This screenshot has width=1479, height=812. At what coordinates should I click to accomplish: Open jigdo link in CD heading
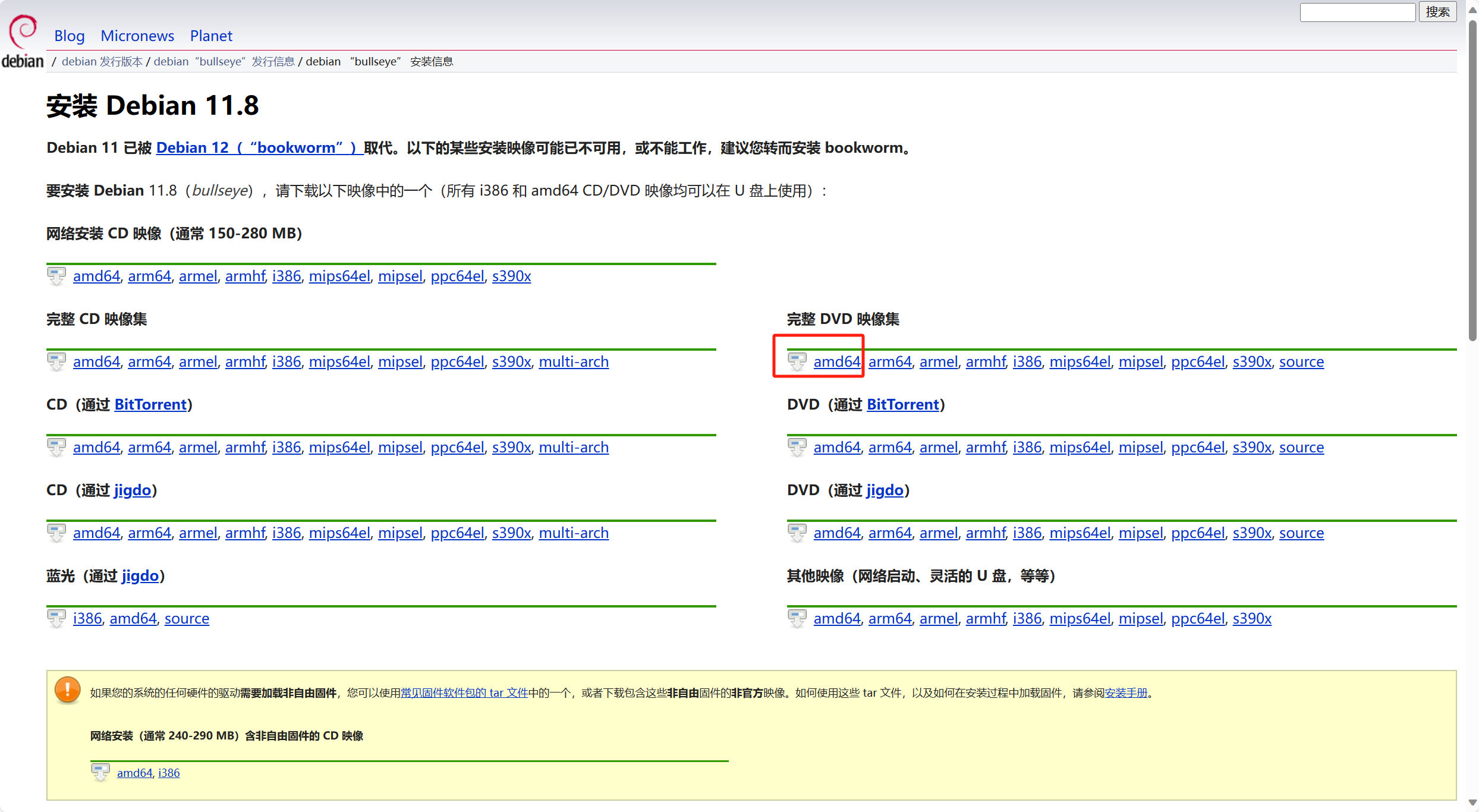coord(133,490)
